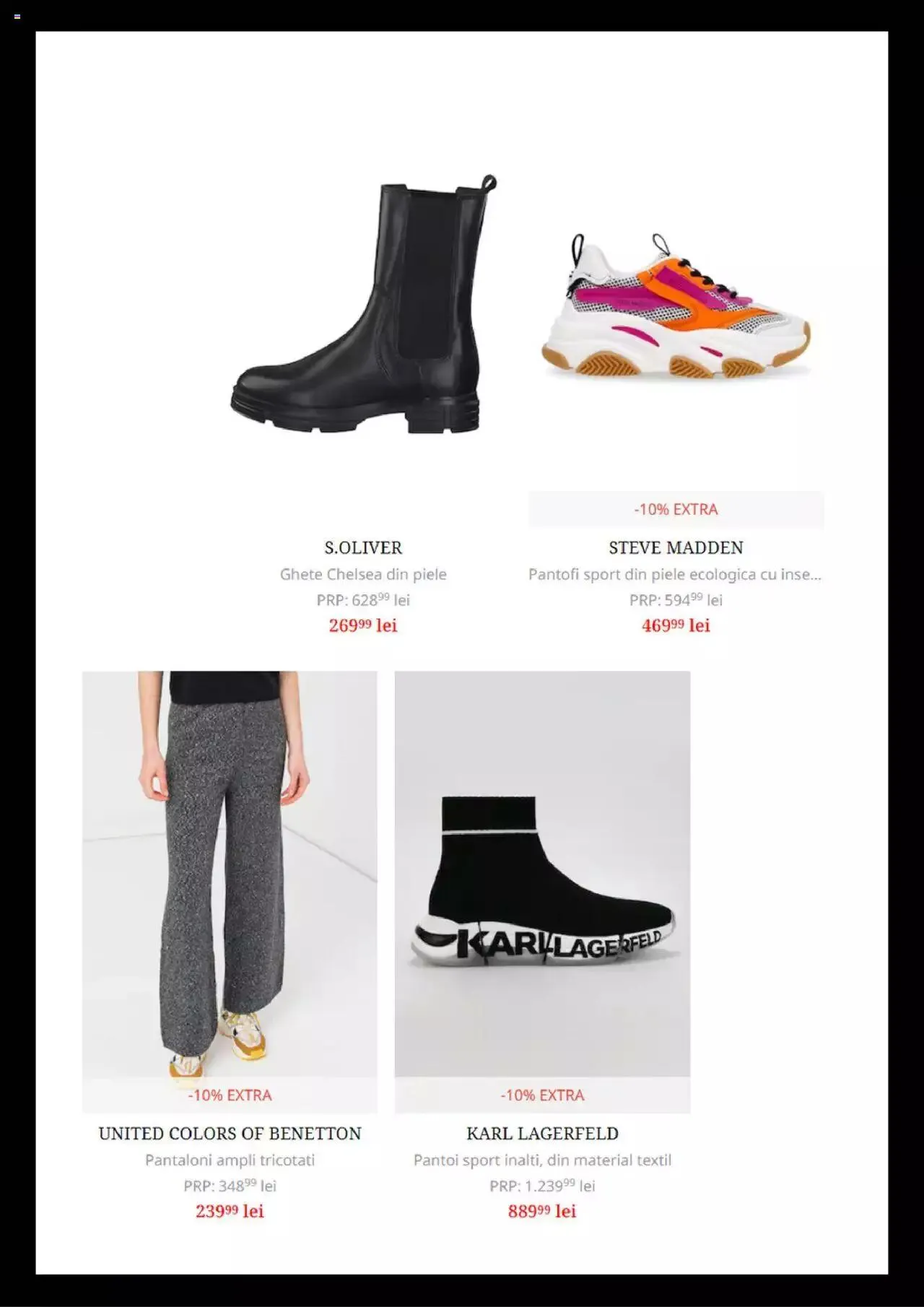Screen dimensions: 924x1307
Task: Open the Benetton grey knit trousers photo
Action: point(230,874)
